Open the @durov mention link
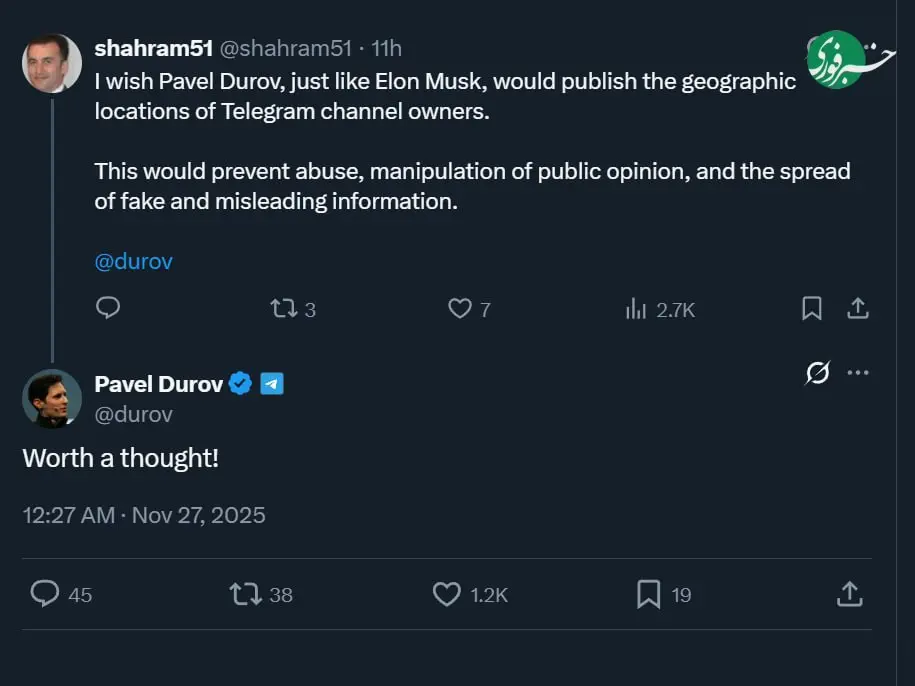 tap(134, 261)
